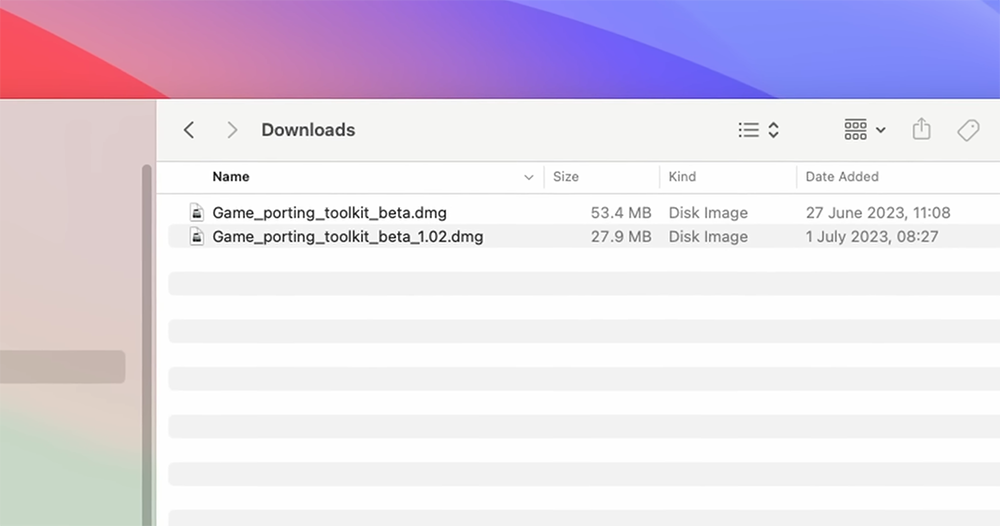
Task: Sort by the Date Added column
Action: (x=842, y=177)
